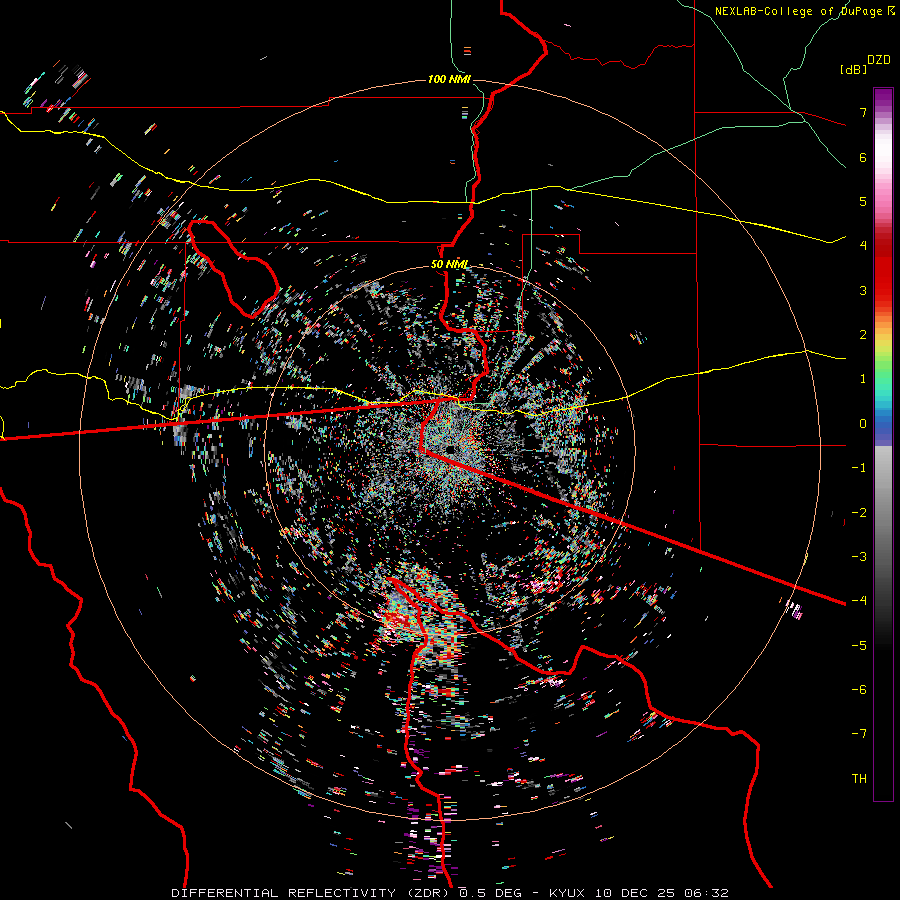Select the "-3" scale value

click(859, 557)
